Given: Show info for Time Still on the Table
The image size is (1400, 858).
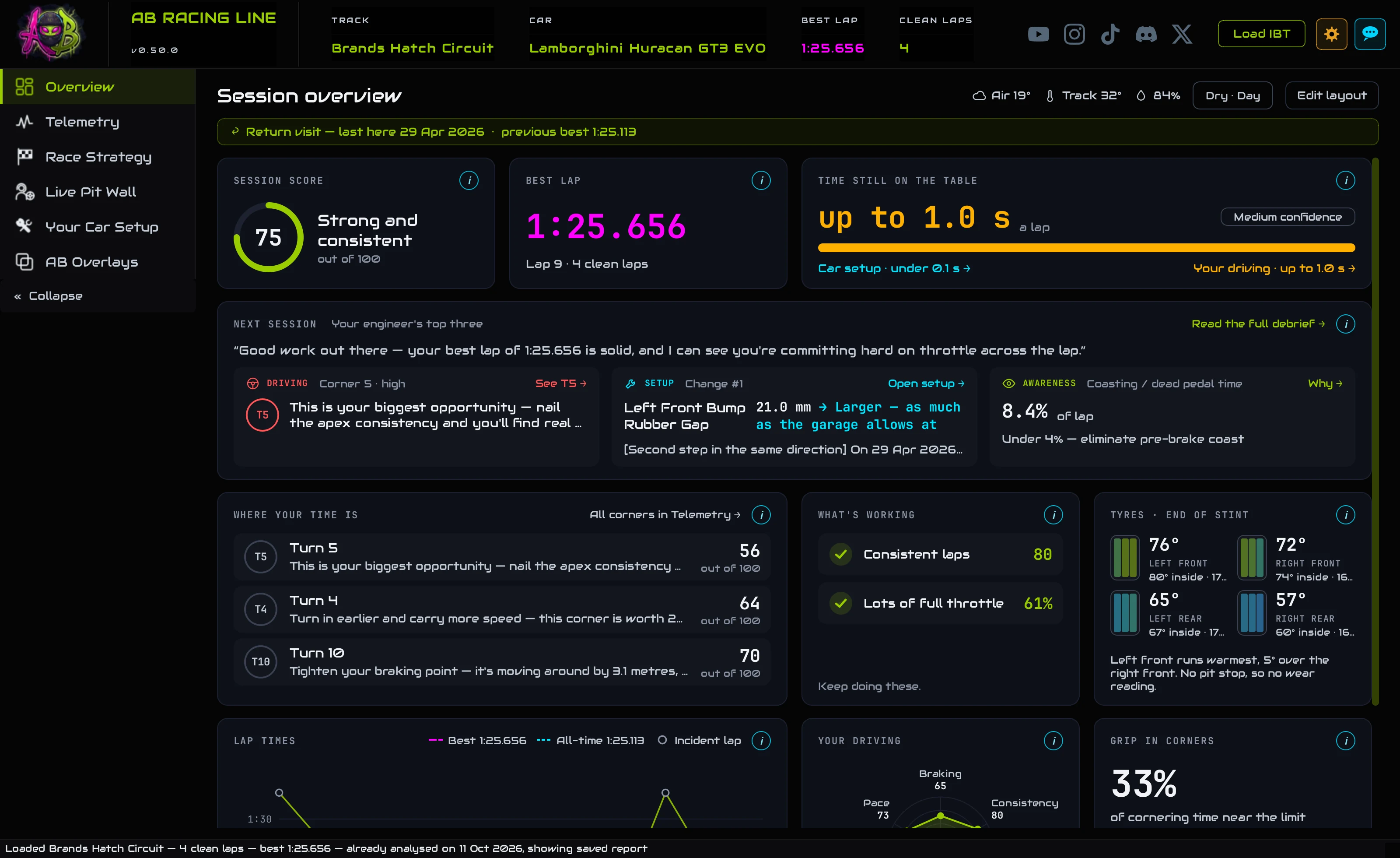Looking at the screenshot, I should (1345, 180).
